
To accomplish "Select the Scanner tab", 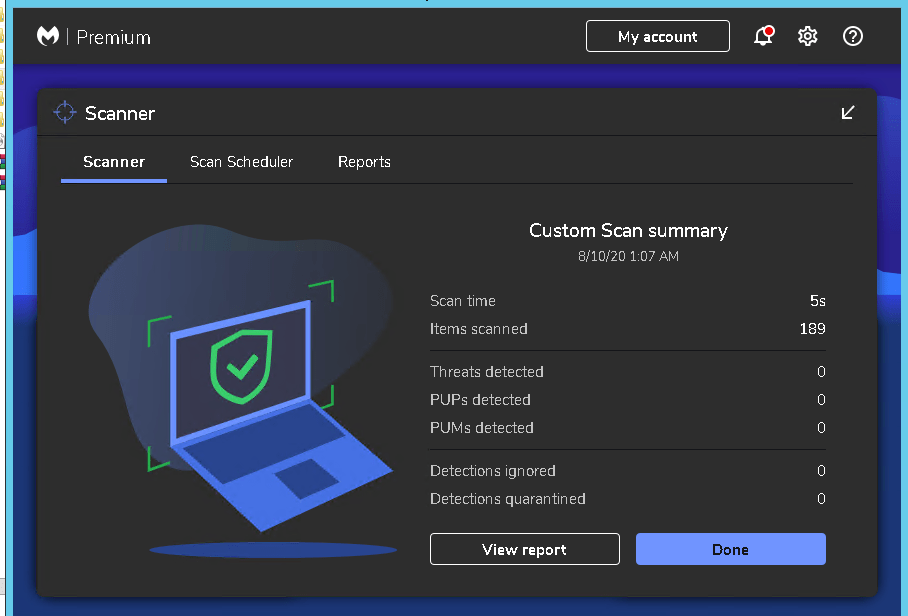I will 114,162.
